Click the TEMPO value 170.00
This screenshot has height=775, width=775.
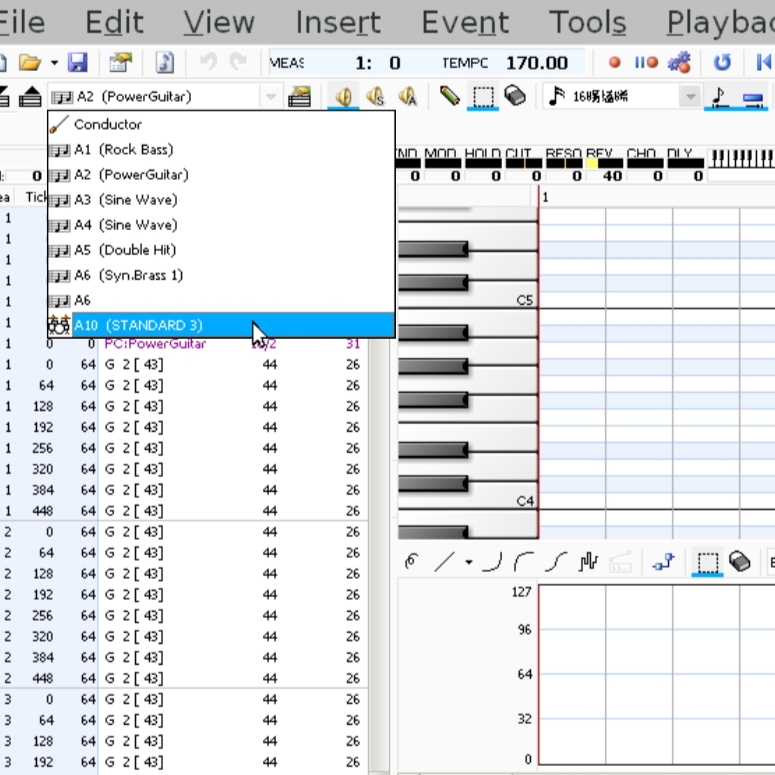click(x=537, y=63)
